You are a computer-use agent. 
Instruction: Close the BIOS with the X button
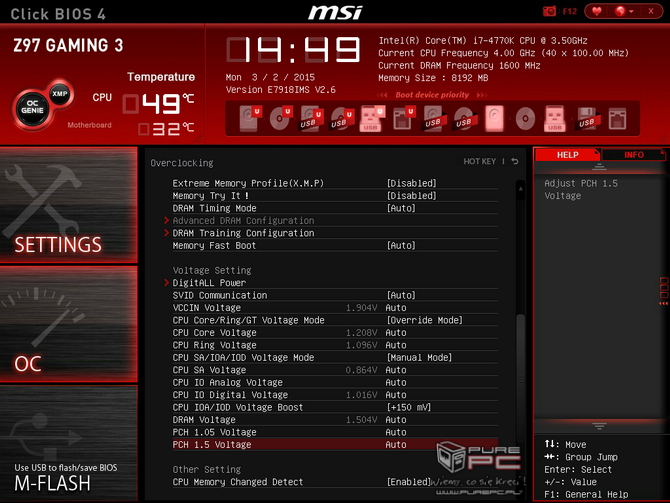[651, 11]
